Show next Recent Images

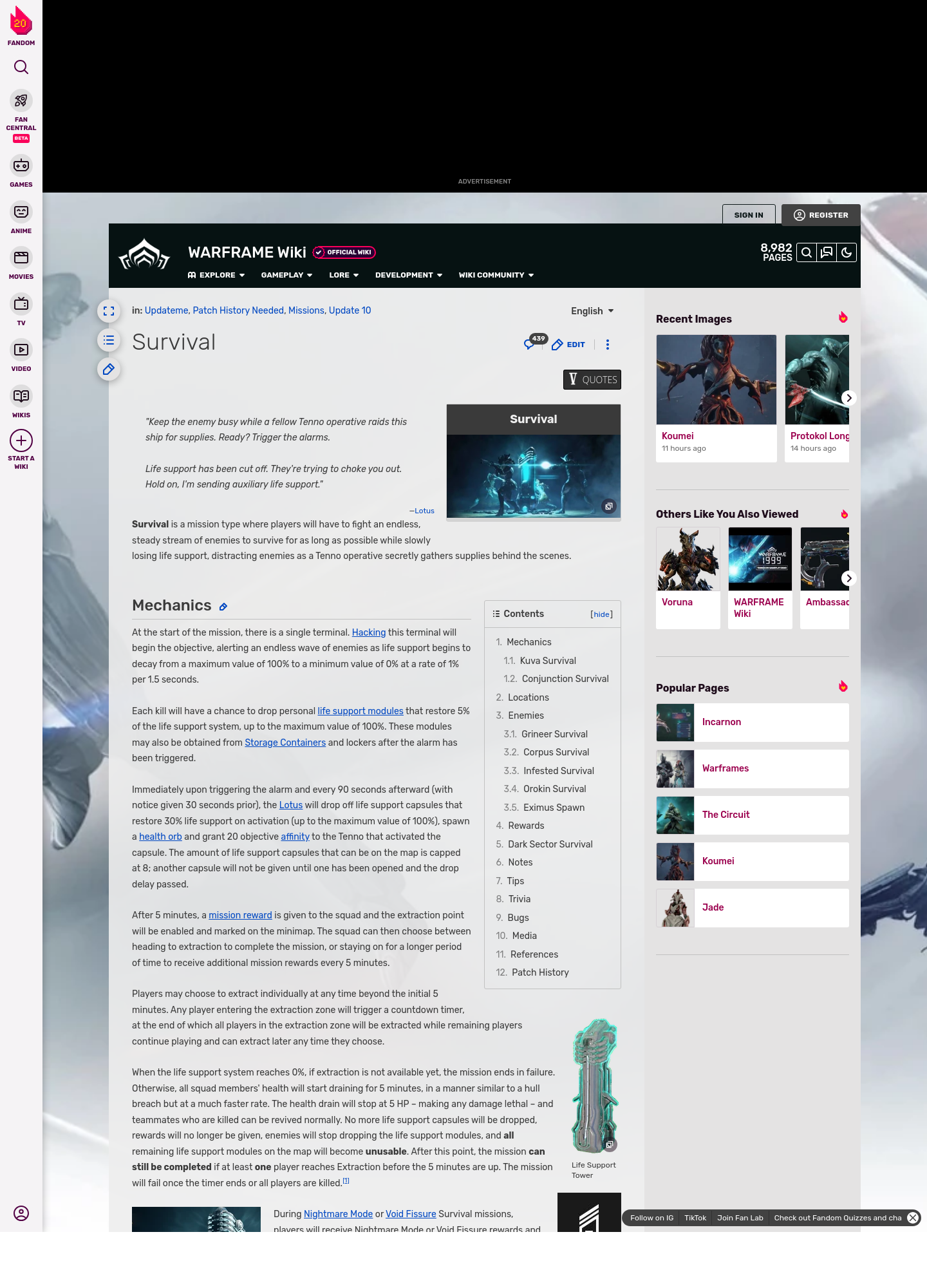pos(849,398)
